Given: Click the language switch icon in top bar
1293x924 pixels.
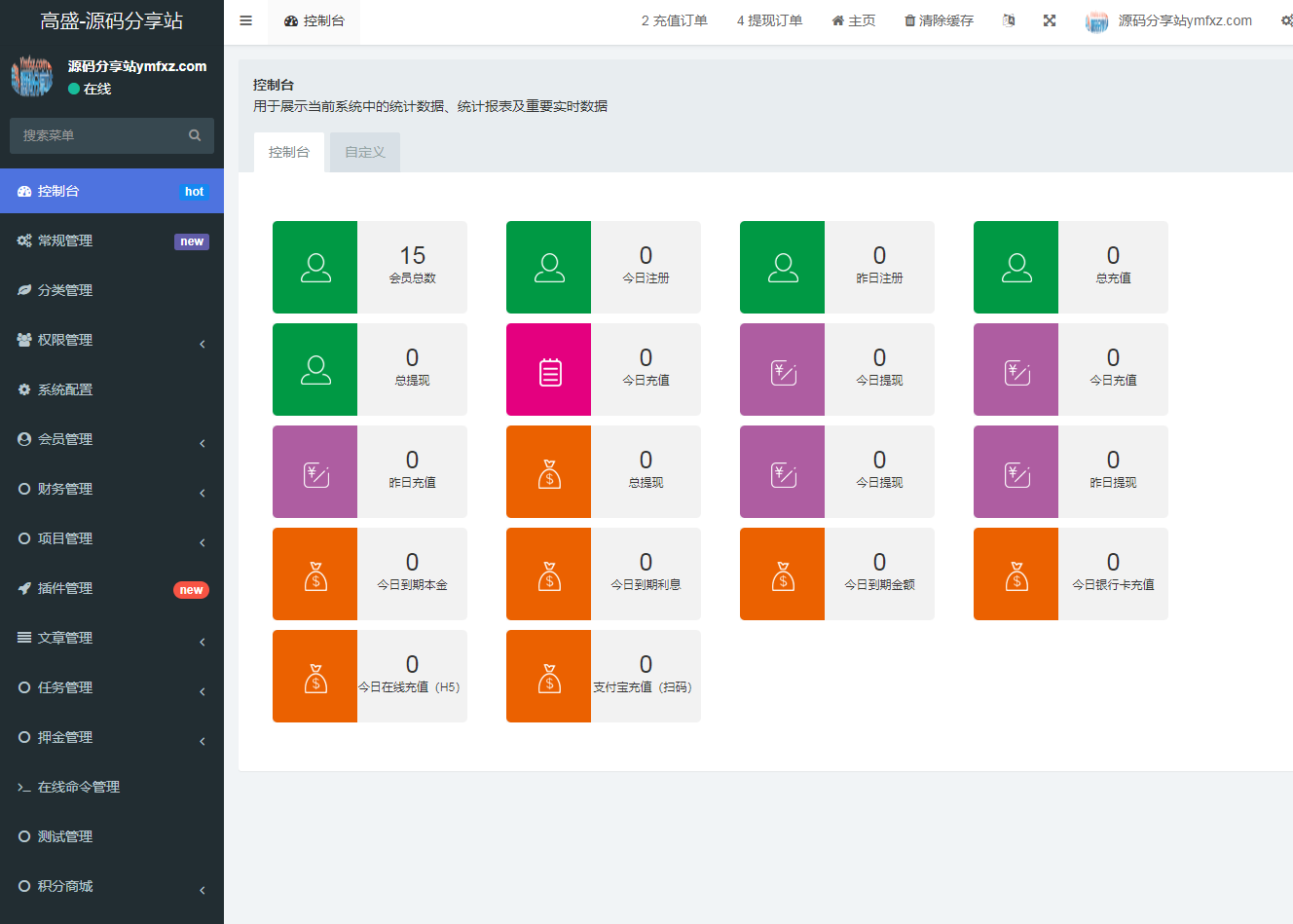Looking at the screenshot, I should coord(1009,20).
